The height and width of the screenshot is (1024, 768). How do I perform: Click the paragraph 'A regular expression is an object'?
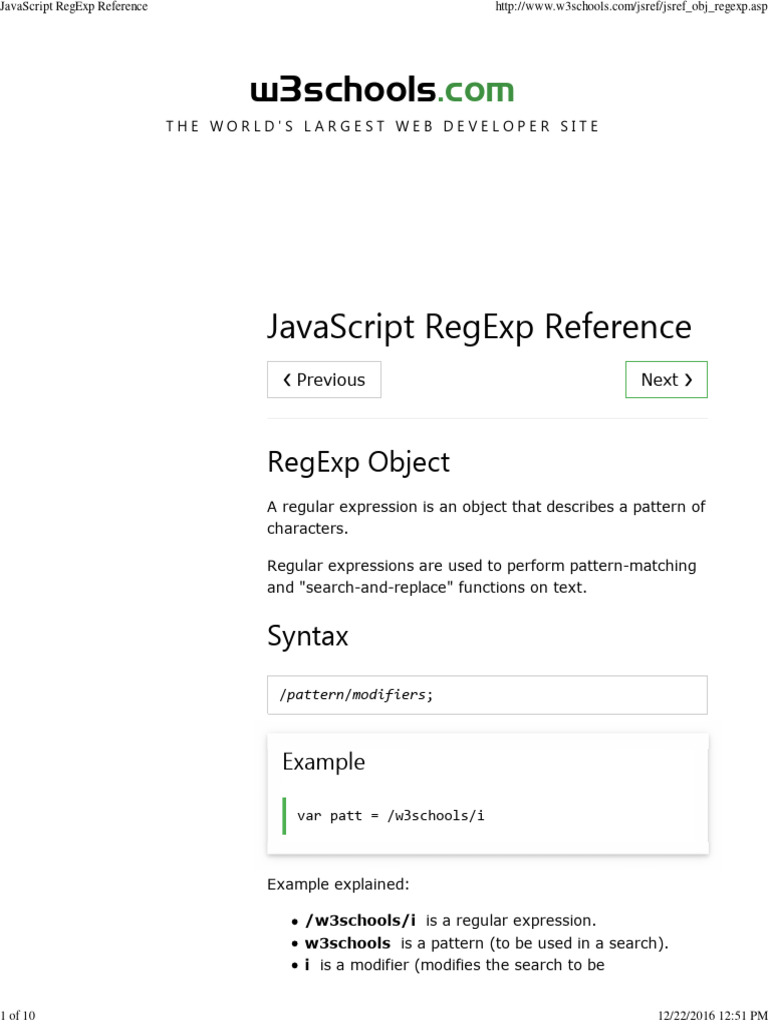(487, 517)
